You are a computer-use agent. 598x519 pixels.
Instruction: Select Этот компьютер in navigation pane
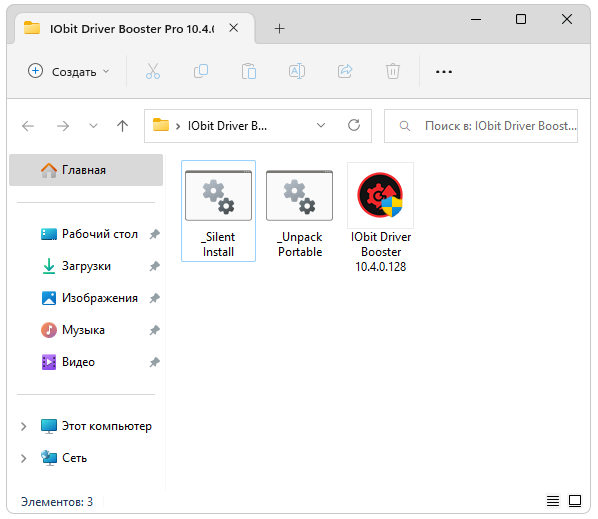pyautogui.click(x=96, y=426)
